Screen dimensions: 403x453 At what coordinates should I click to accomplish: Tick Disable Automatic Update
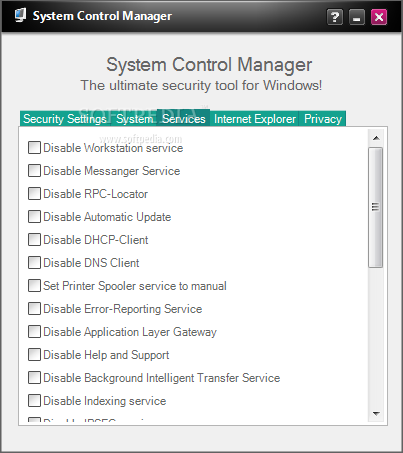[x=34, y=216]
